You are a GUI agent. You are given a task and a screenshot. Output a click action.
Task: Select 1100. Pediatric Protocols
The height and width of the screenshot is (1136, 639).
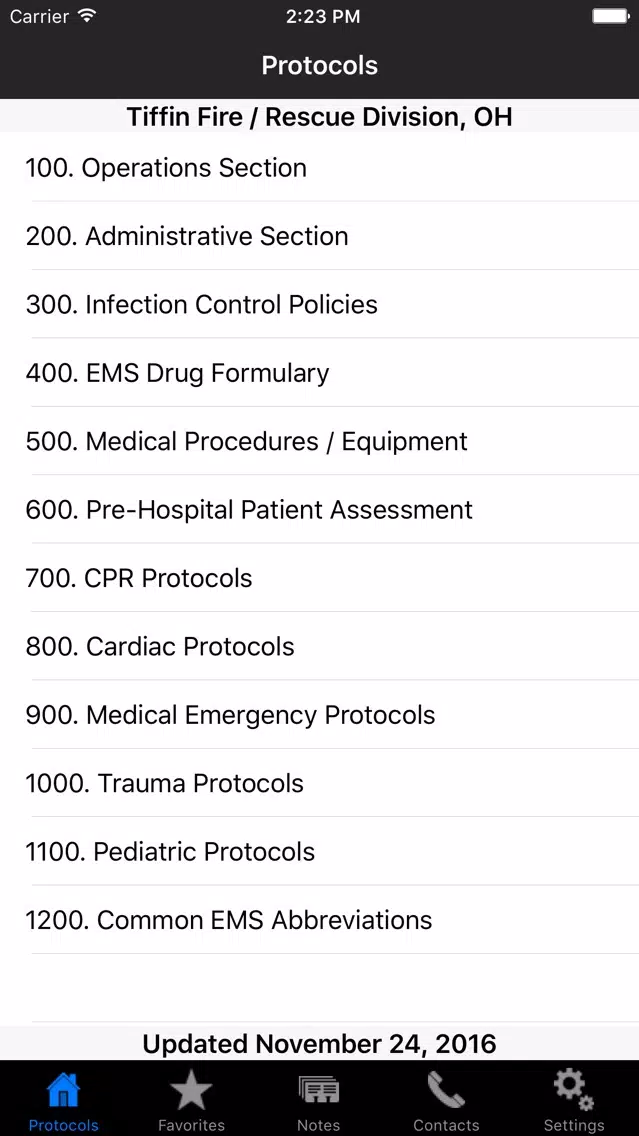tap(320, 851)
